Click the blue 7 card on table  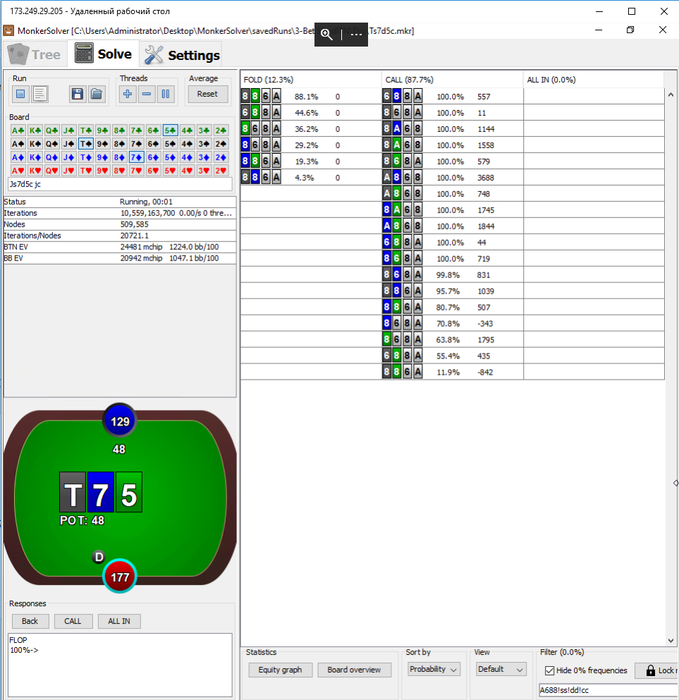(x=100, y=492)
